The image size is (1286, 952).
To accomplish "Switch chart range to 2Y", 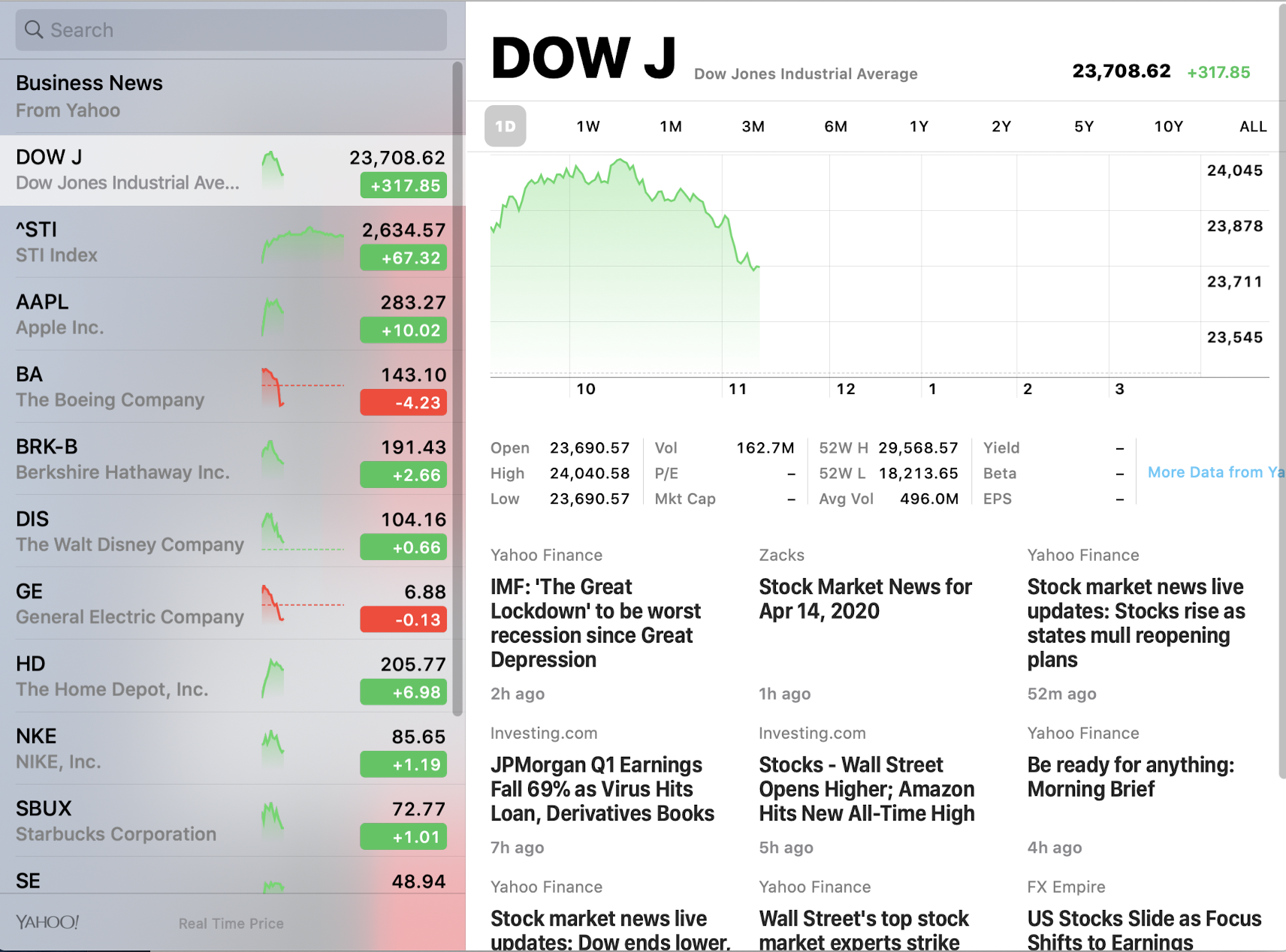I will tap(1001, 126).
